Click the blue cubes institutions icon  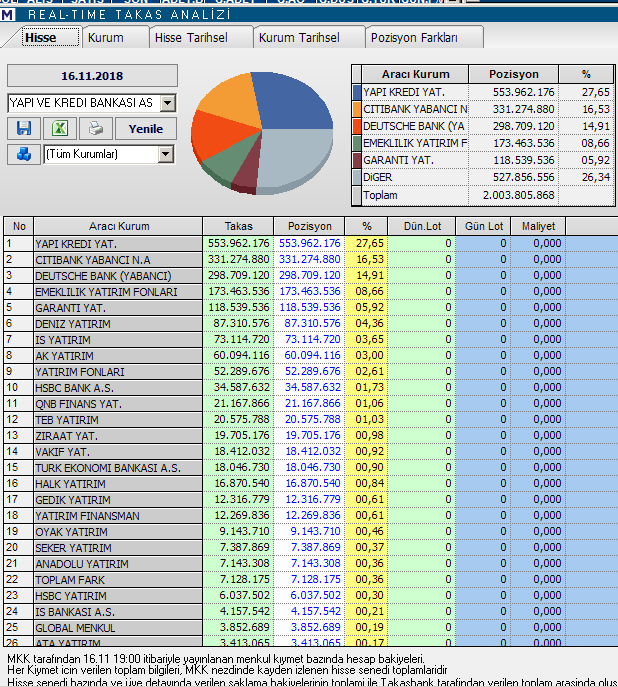24,154
